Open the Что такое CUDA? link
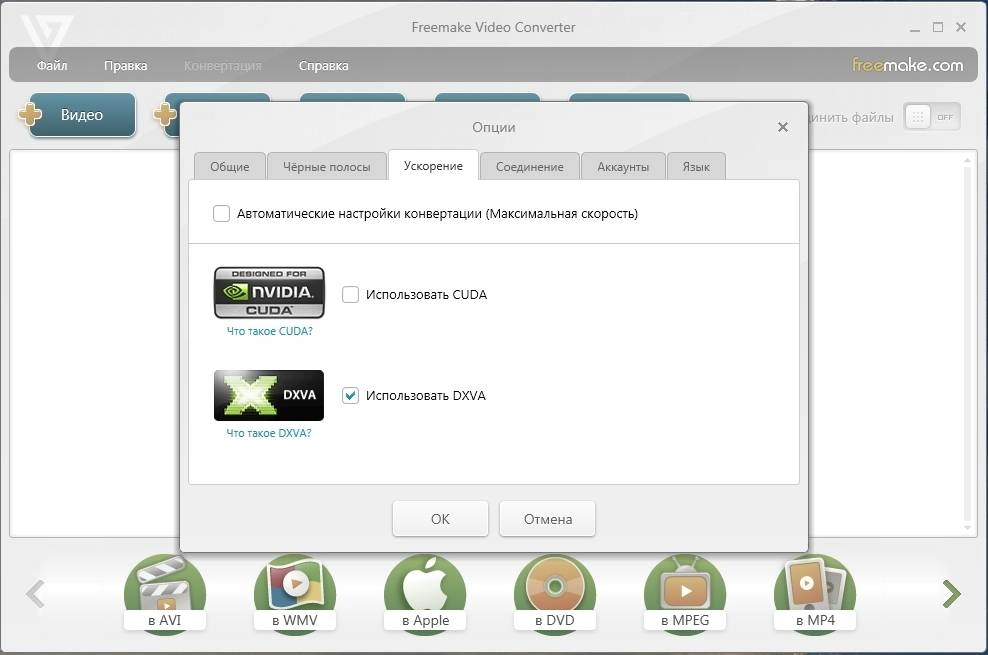988x655 pixels. pyautogui.click(x=269, y=331)
